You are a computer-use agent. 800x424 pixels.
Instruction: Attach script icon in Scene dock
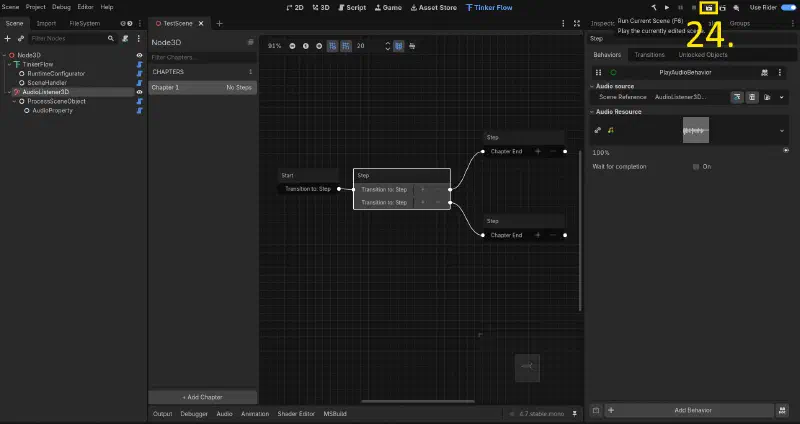tap(125, 38)
